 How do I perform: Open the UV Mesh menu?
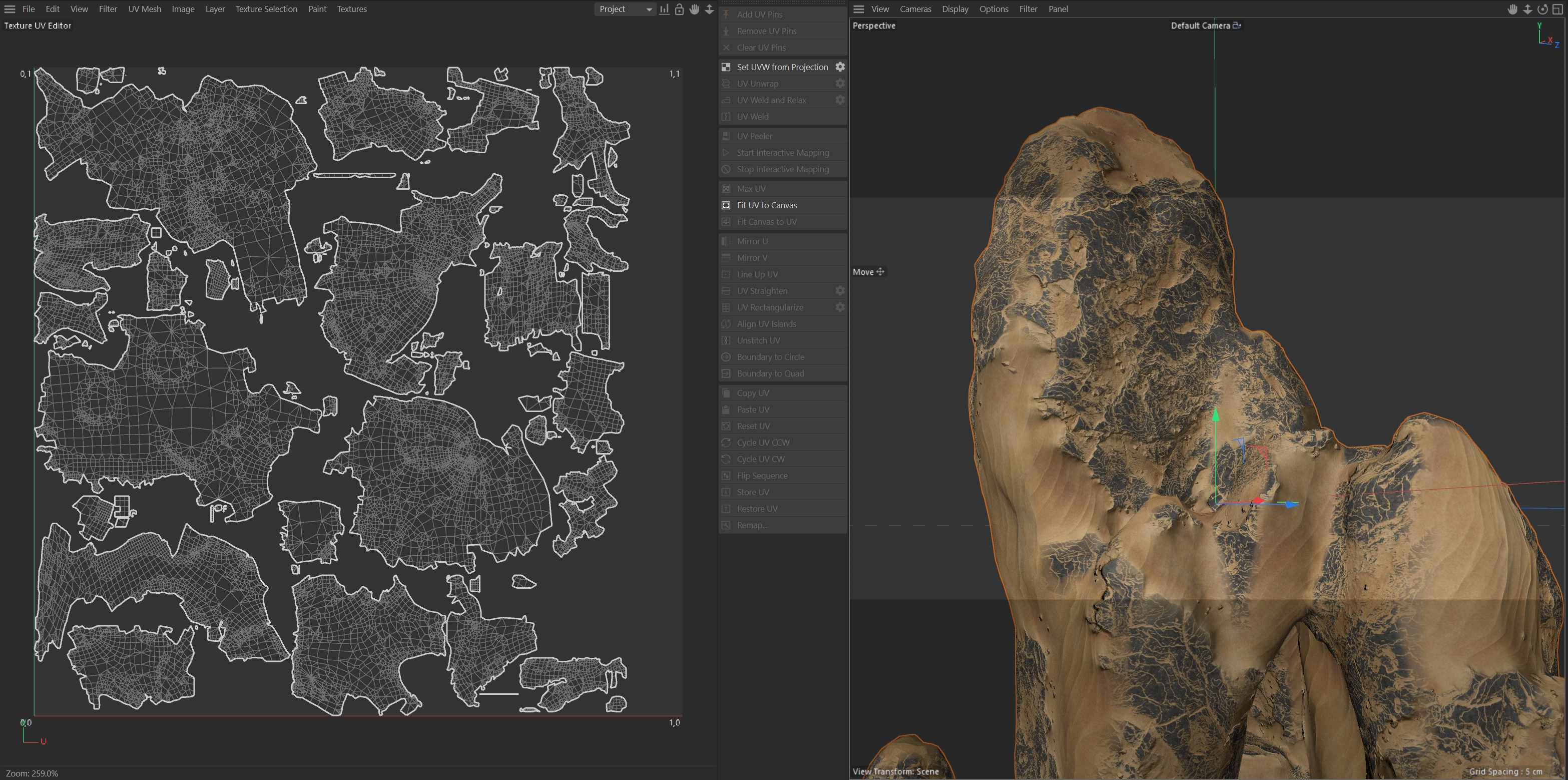(145, 9)
